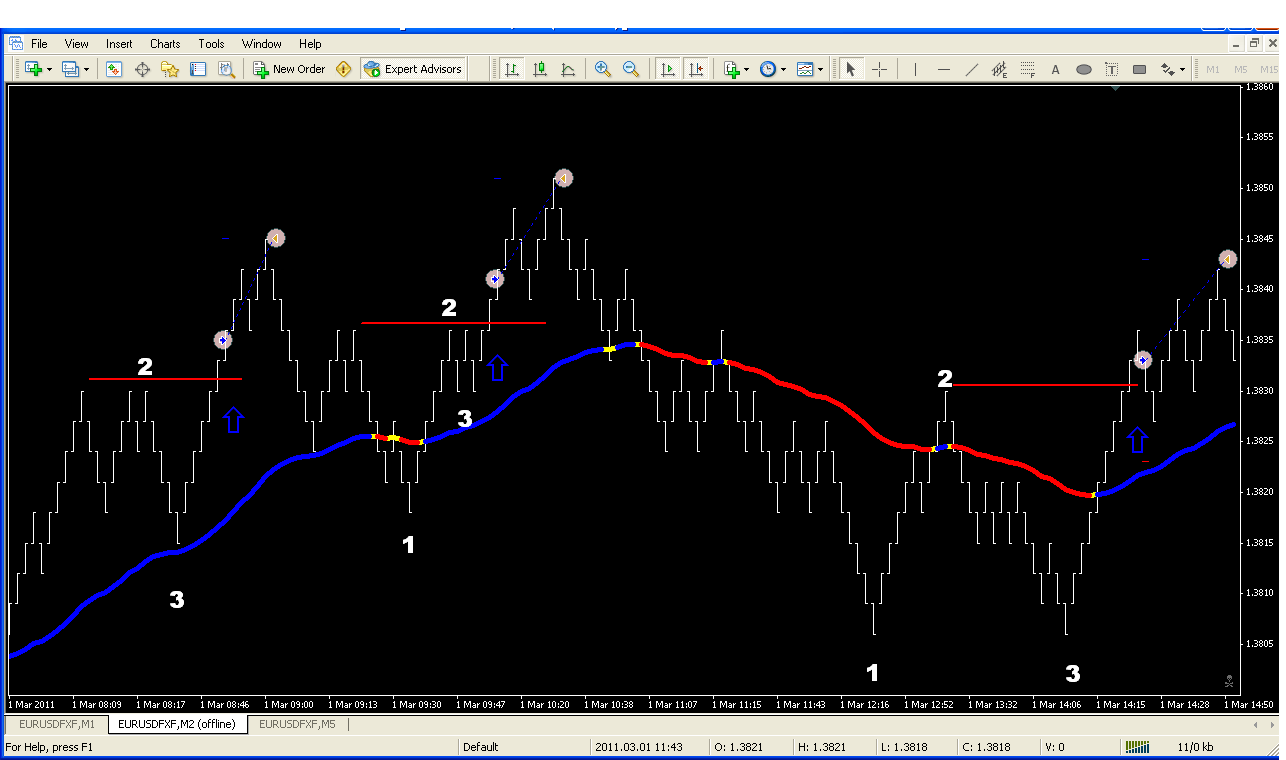Click the connection status bars indicator
1286x760 pixels.
pyautogui.click(x=1137, y=747)
